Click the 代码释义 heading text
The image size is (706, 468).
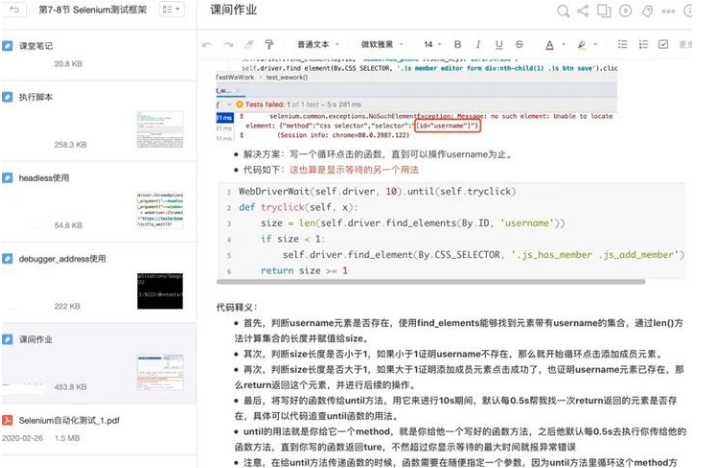click(237, 308)
